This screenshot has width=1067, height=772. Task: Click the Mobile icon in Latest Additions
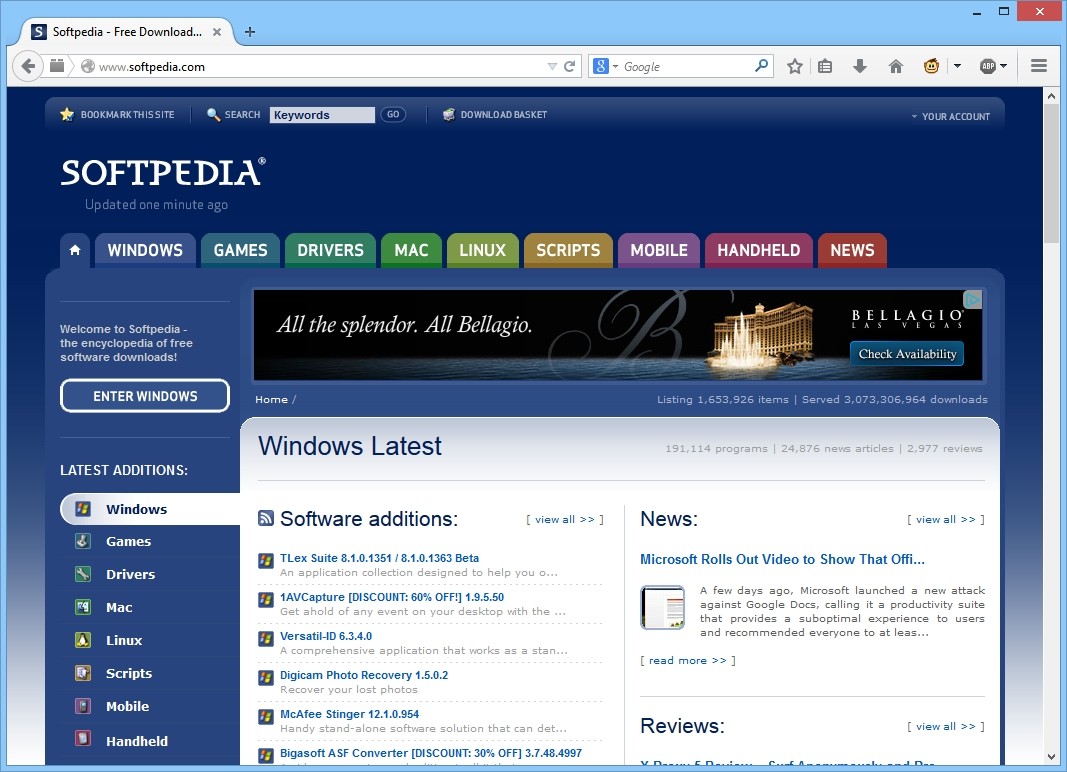pos(83,706)
